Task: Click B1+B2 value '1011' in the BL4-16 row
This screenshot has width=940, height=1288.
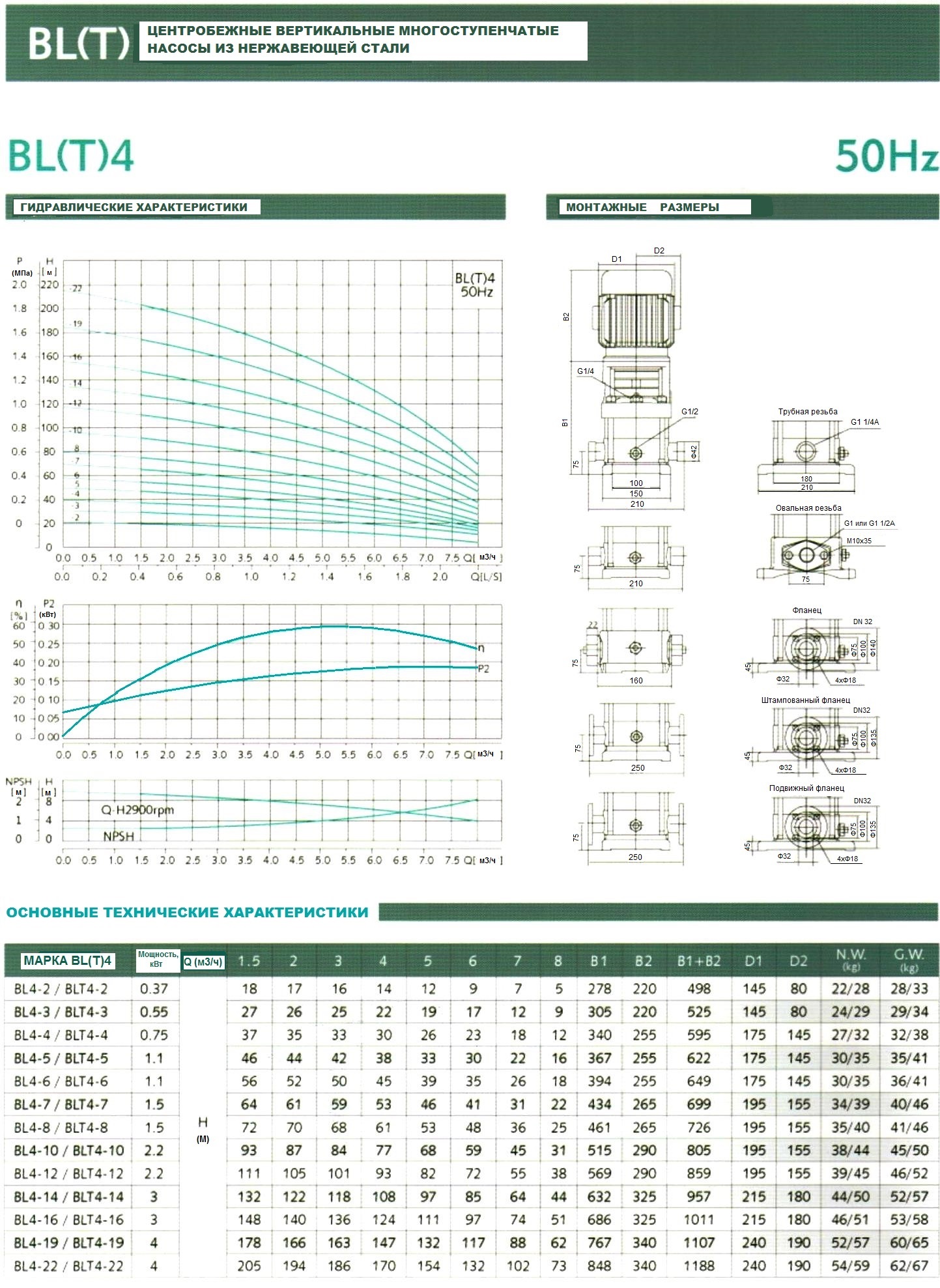Action: [x=698, y=1220]
